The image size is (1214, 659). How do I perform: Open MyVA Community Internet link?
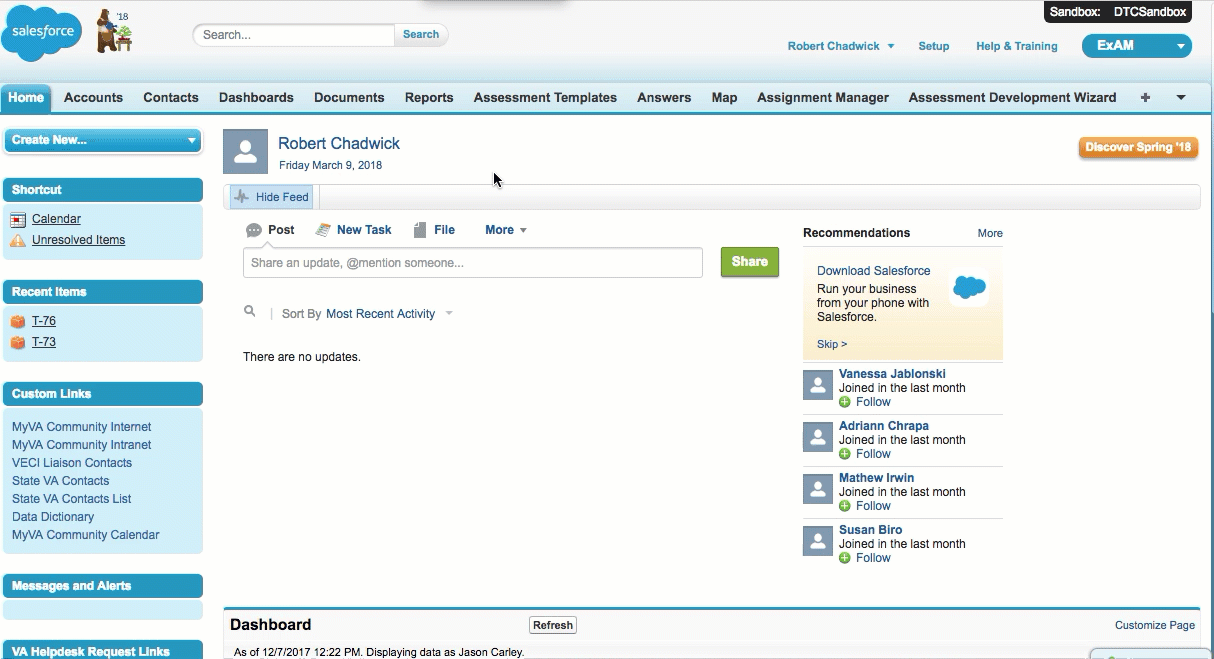pyautogui.click(x=82, y=427)
